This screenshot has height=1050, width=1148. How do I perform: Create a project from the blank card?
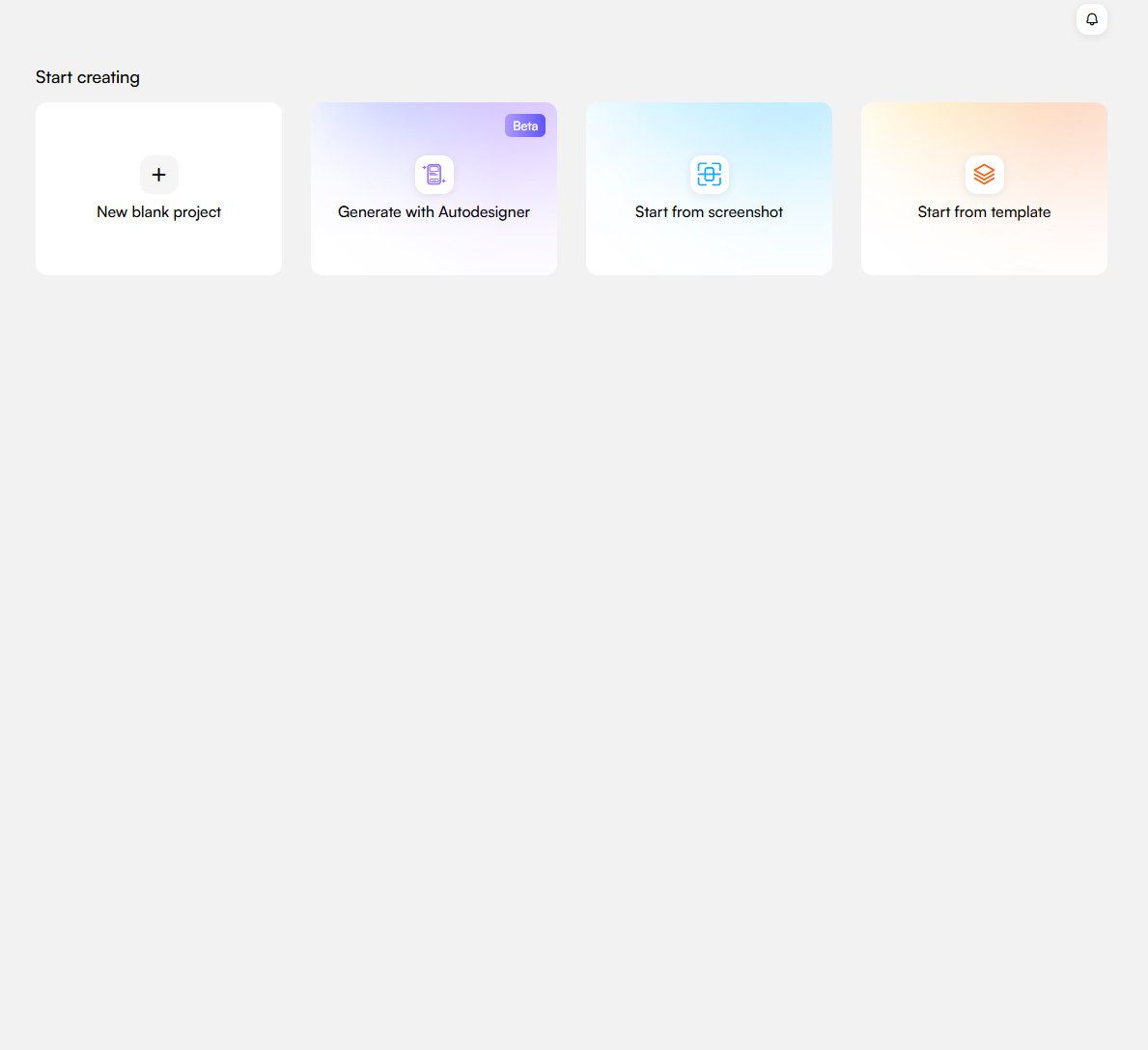tap(159, 189)
